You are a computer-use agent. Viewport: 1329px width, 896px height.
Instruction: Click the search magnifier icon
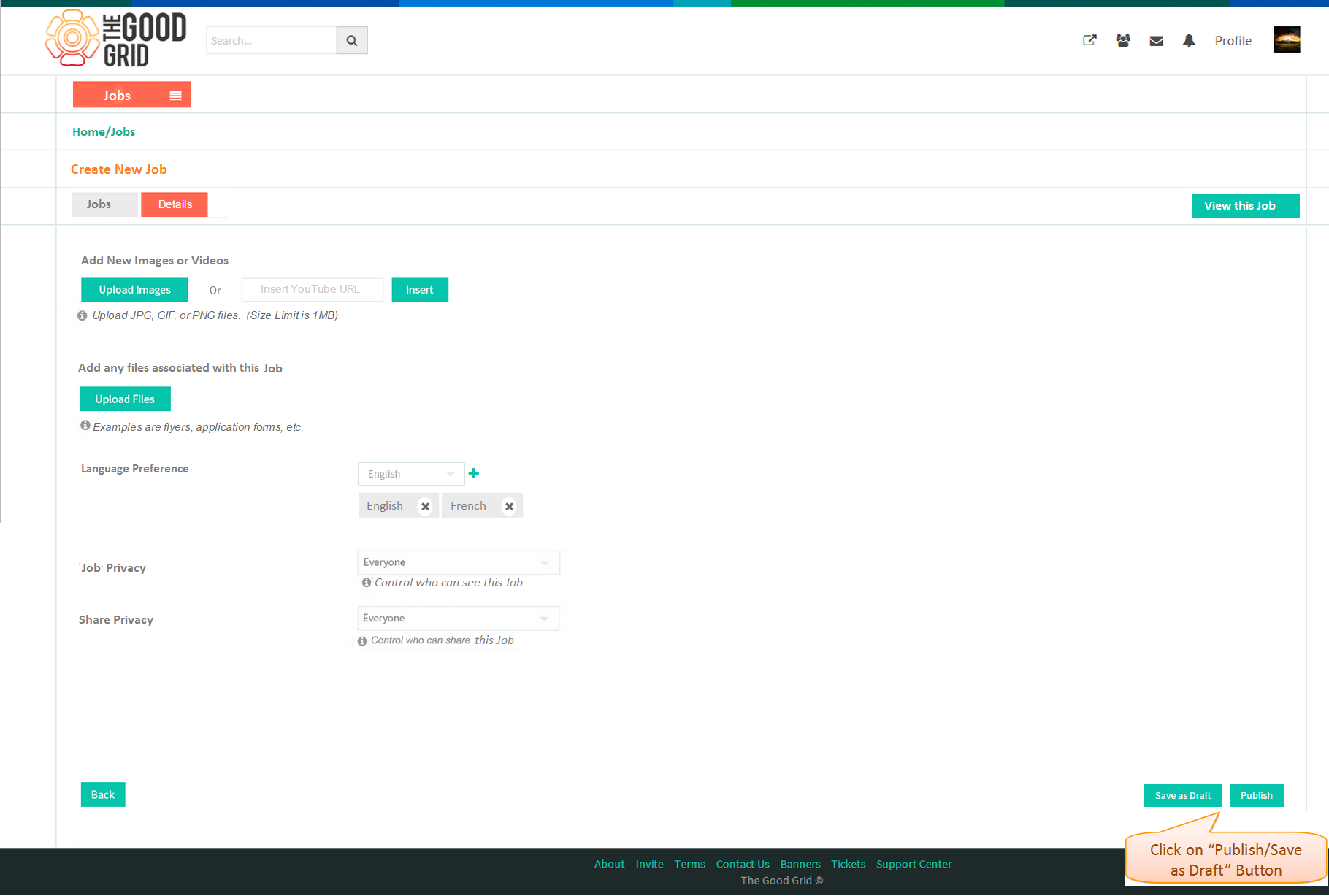point(352,40)
